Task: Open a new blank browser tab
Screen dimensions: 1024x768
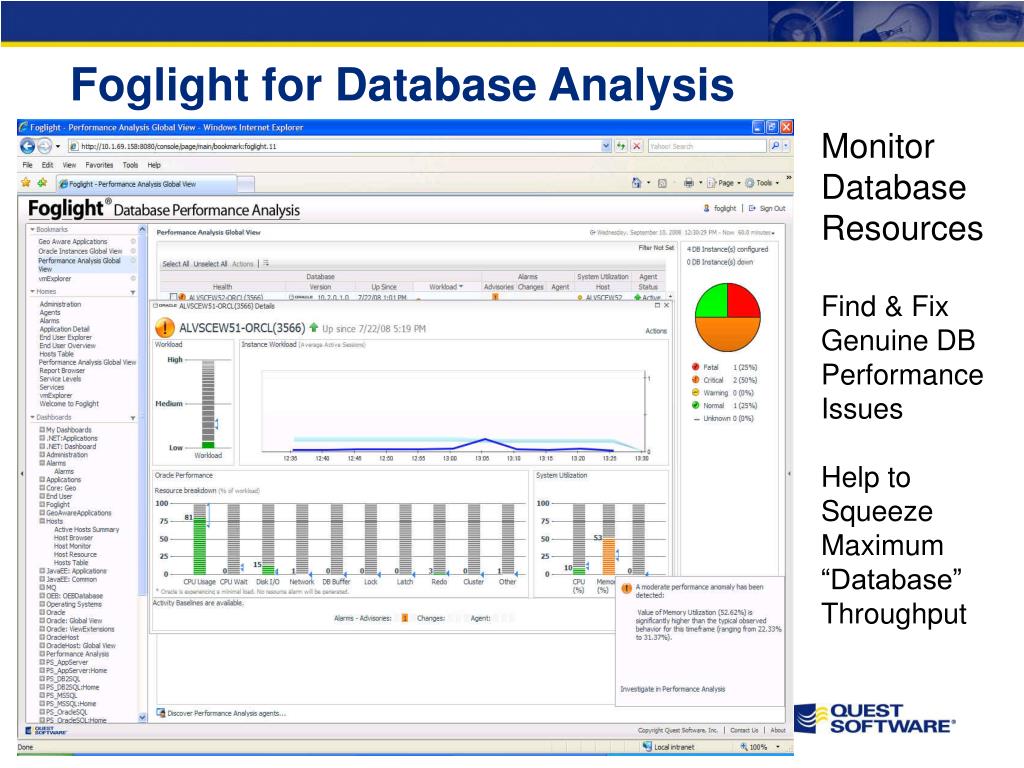Action: (246, 185)
